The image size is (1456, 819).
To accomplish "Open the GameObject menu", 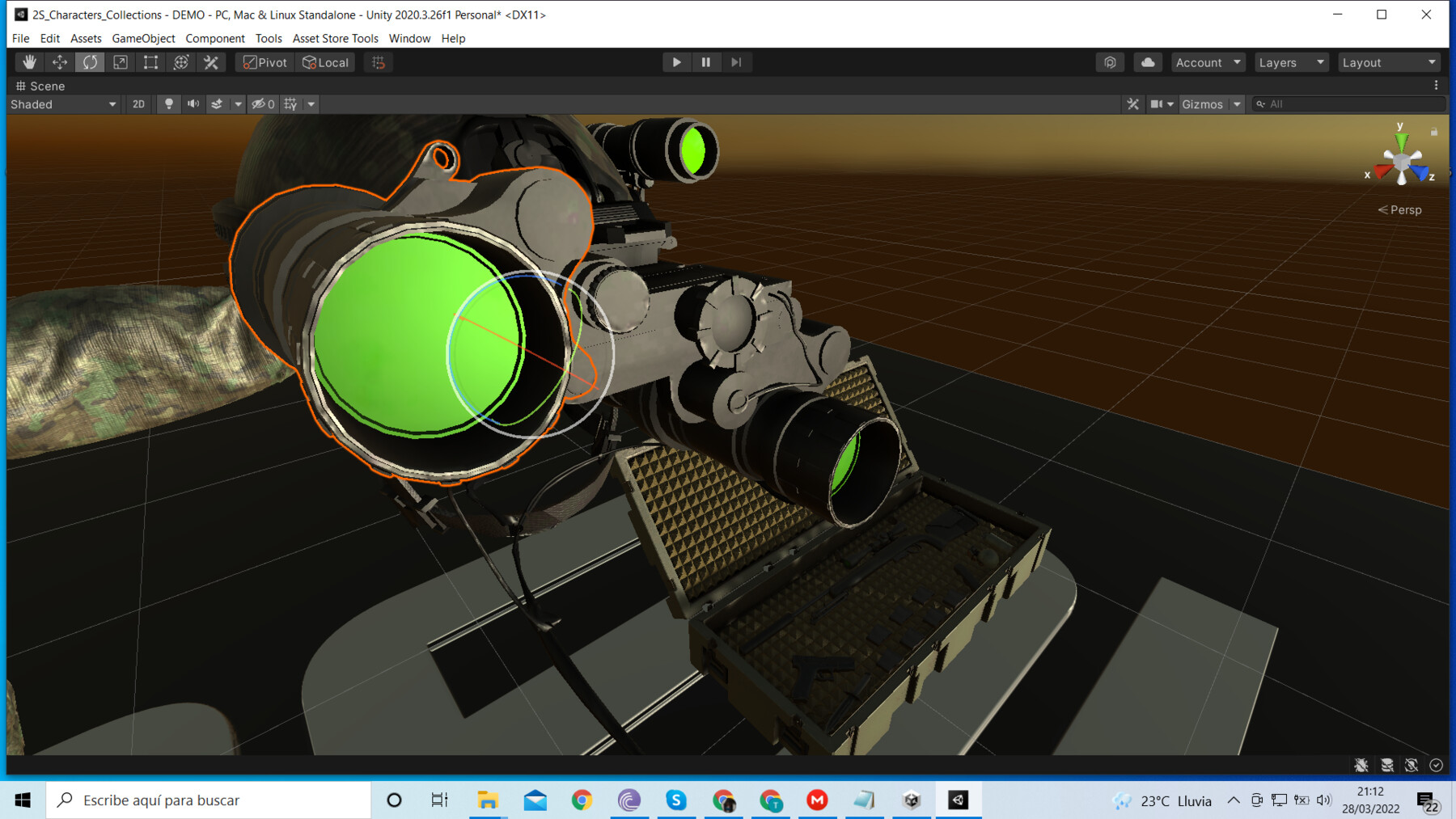I will point(143,38).
